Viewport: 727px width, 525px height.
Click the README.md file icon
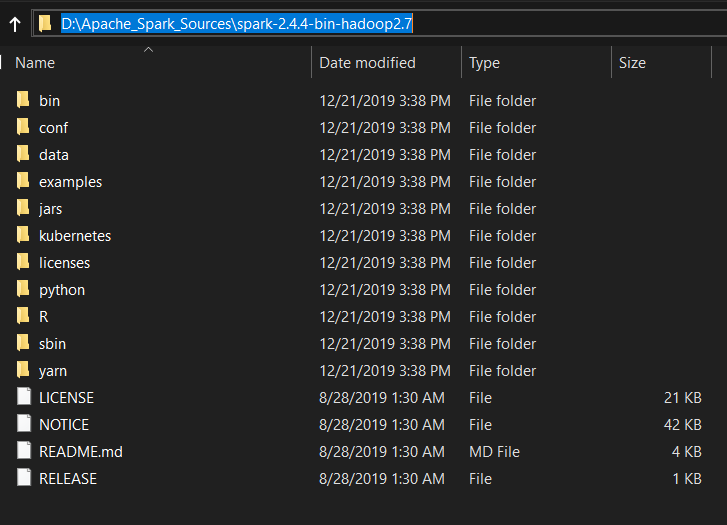pyautogui.click(x=24, y=451)
